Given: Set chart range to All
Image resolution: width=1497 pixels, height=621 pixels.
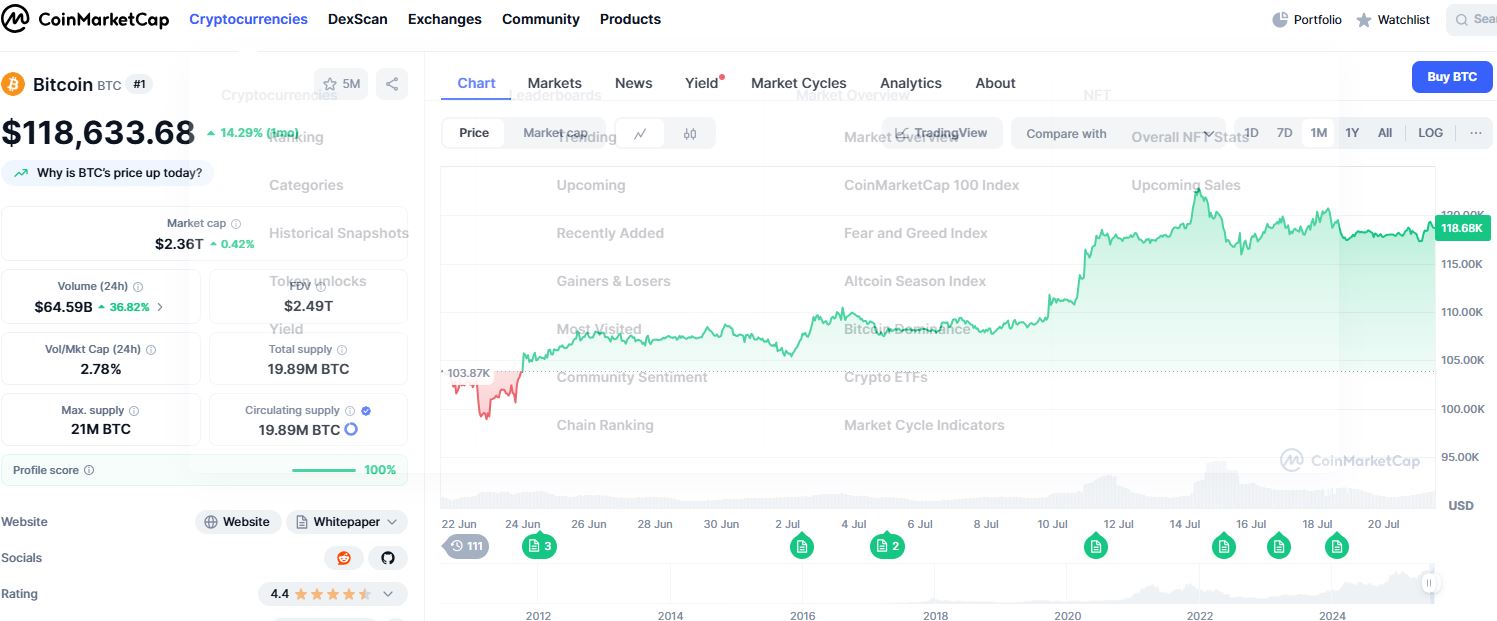Looking at the screenshot, I should (1384, 133).
